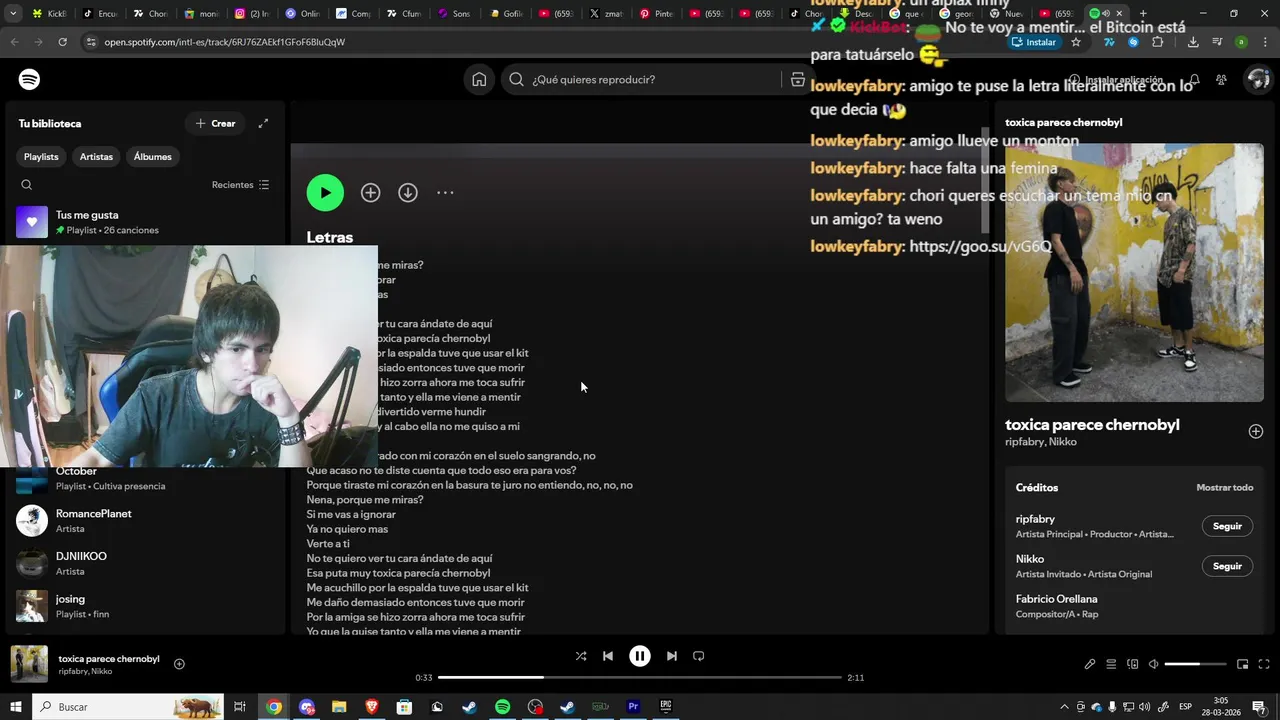Mute with the volume speaker icon
1280x720 pixels.
click(x=1153, y=664)
